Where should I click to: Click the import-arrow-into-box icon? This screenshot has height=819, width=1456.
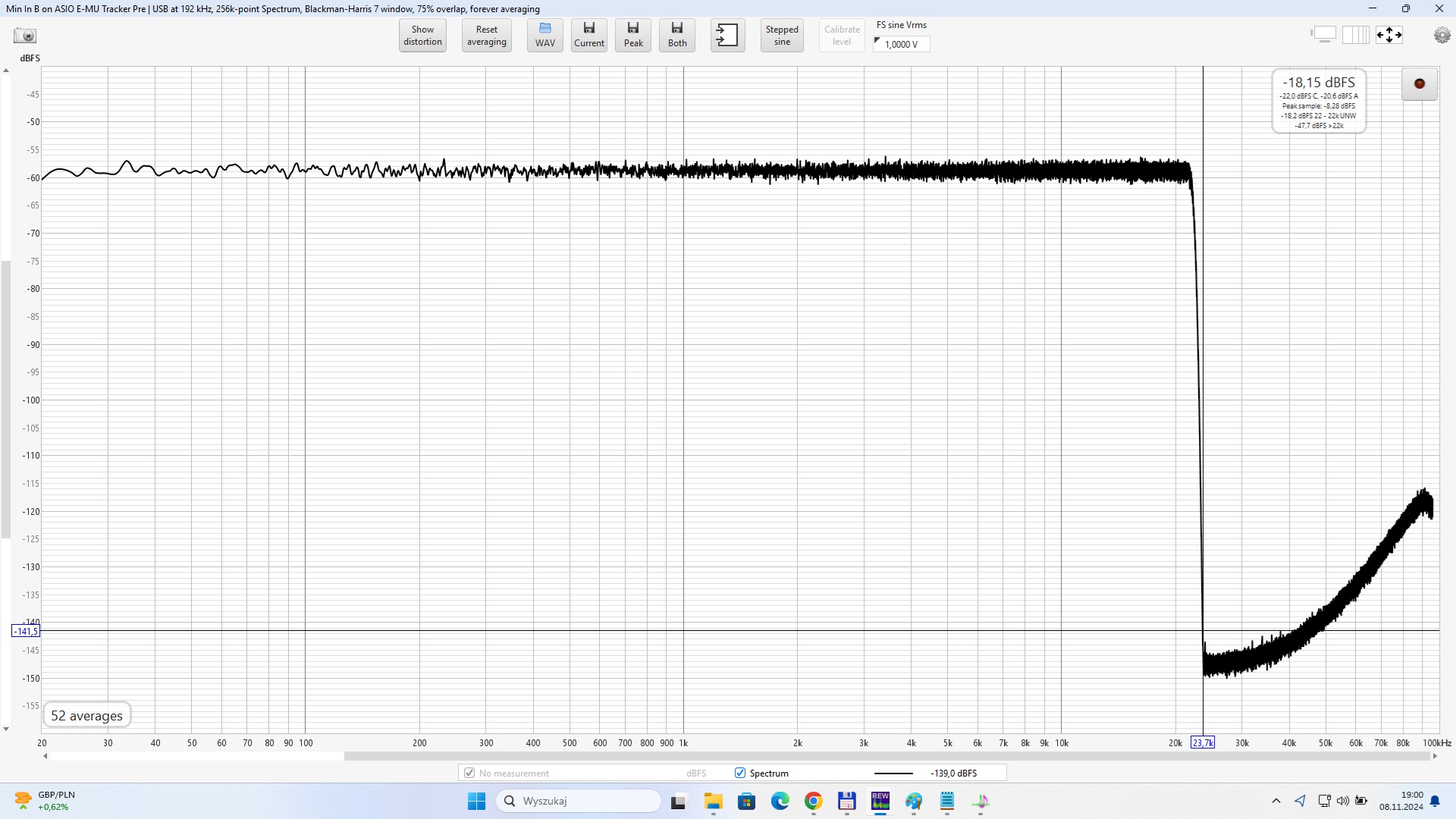pyautogui.click(x=727, y=36)
